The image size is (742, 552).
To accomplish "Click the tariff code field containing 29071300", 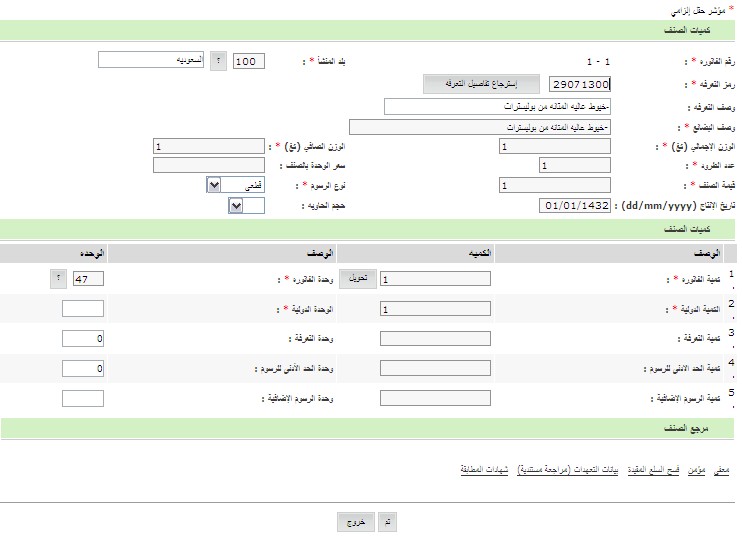I will point(573,85).
